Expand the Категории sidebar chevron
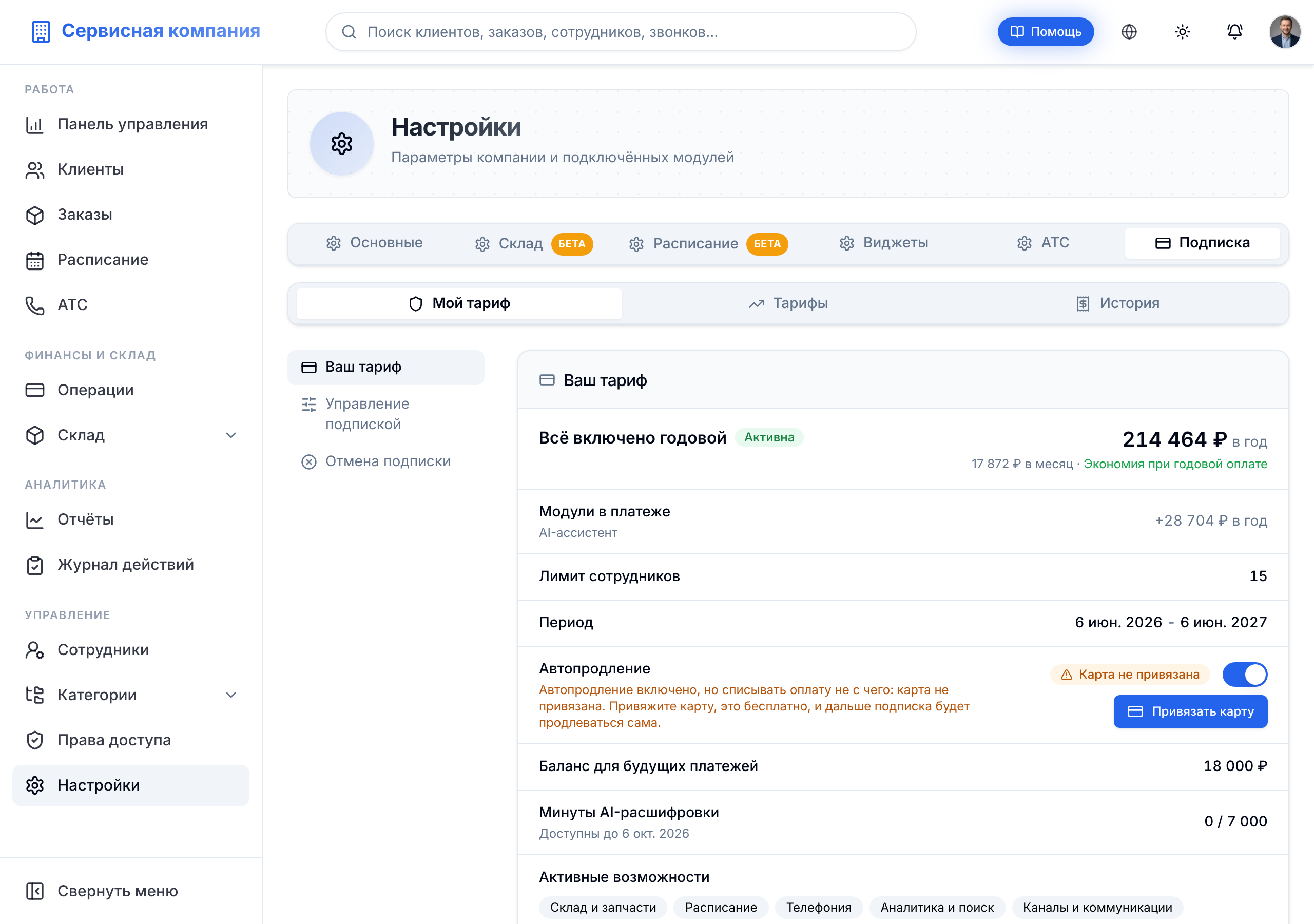Screen dimensions: 1314x924 231,695
